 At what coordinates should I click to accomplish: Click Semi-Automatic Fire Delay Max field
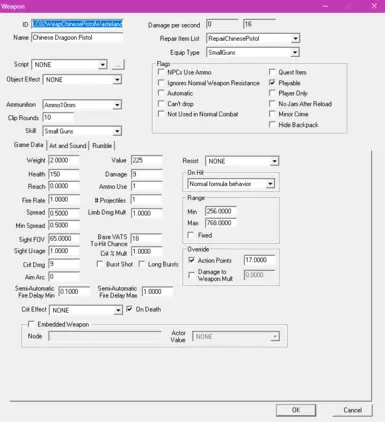coord(157,292)
